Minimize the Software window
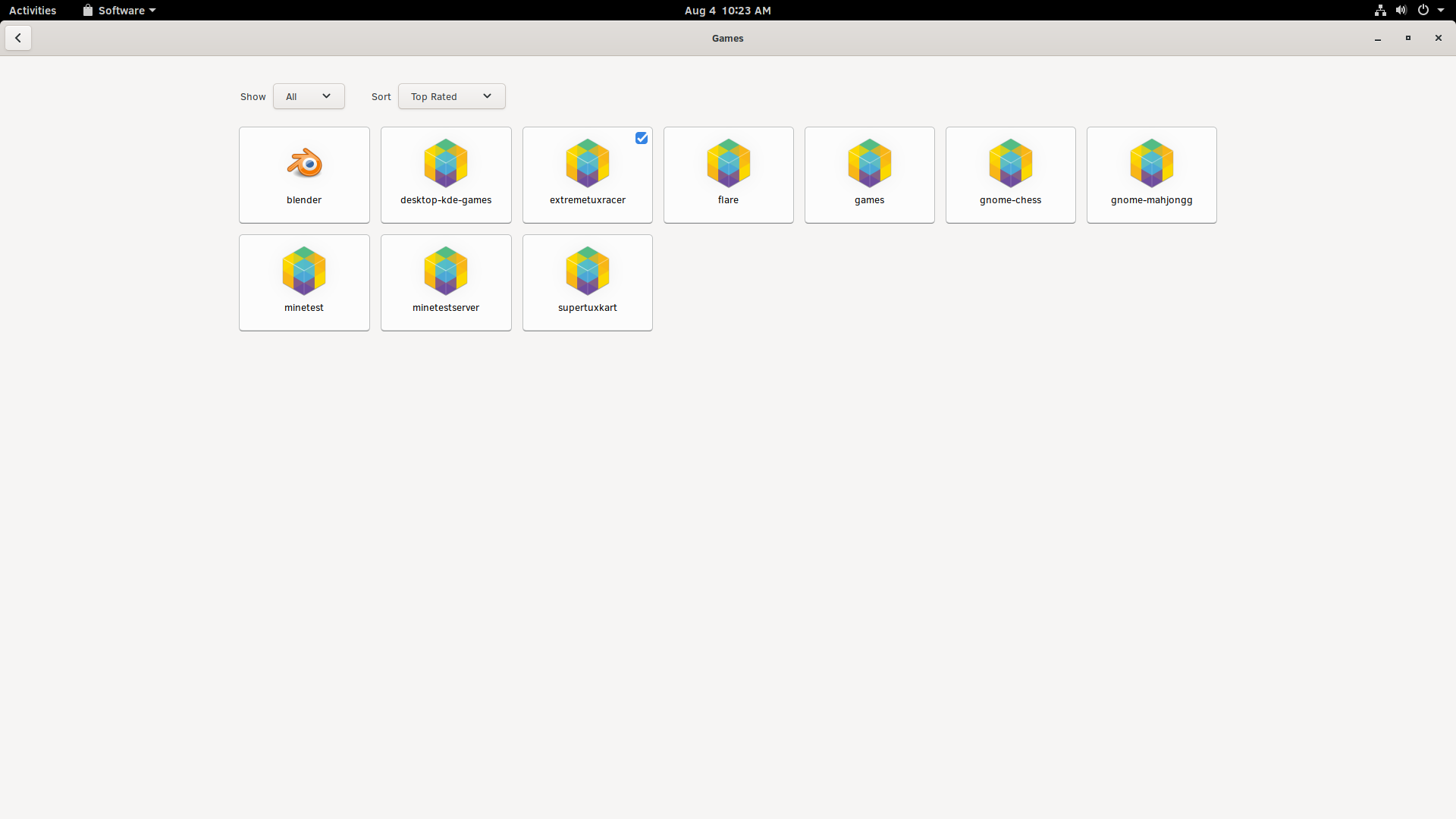 1378,38
